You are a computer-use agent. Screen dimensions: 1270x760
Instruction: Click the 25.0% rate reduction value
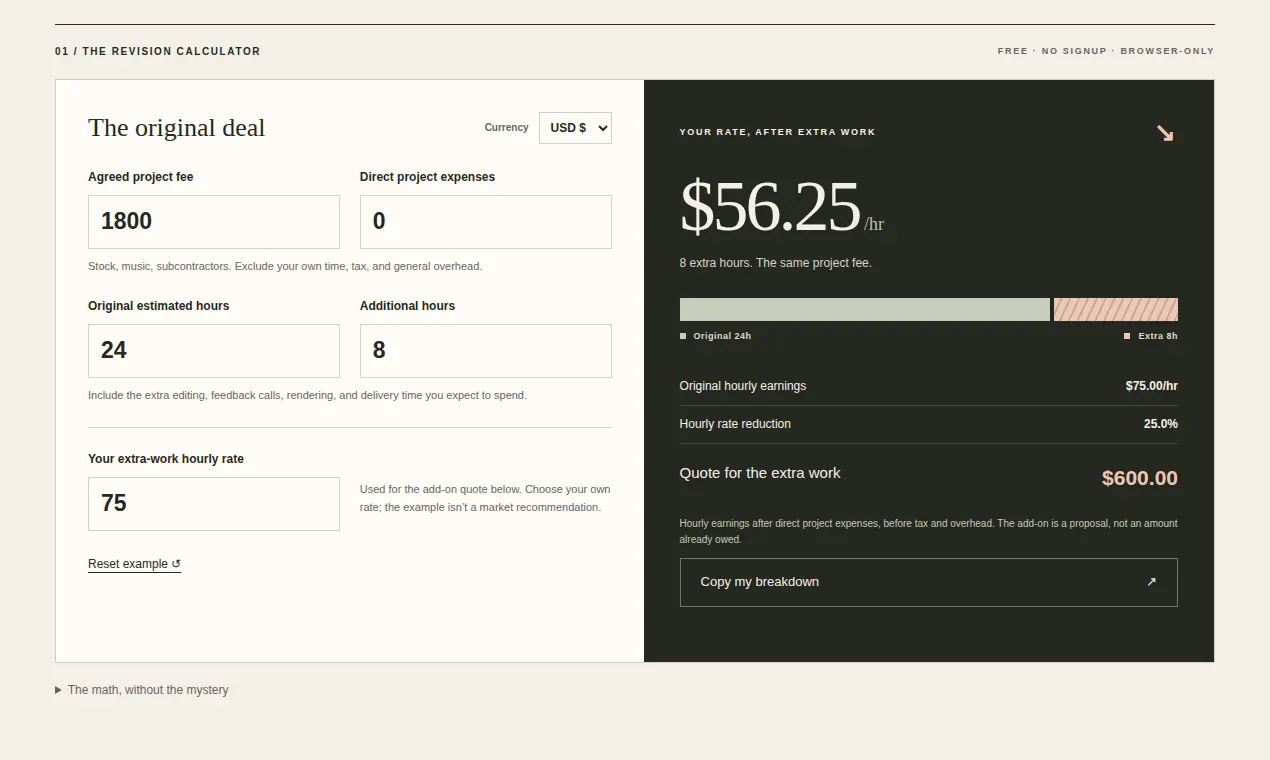coord(1161,424)
